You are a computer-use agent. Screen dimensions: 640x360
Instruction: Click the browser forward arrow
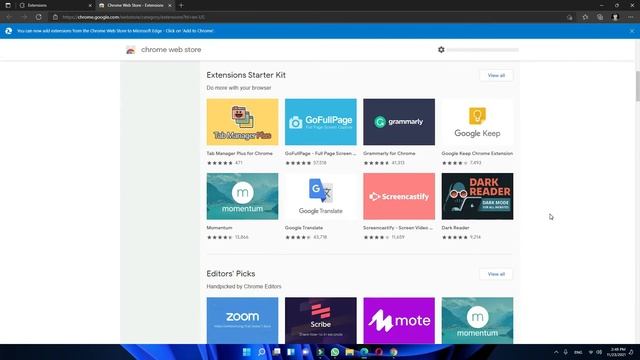(24, 17)
